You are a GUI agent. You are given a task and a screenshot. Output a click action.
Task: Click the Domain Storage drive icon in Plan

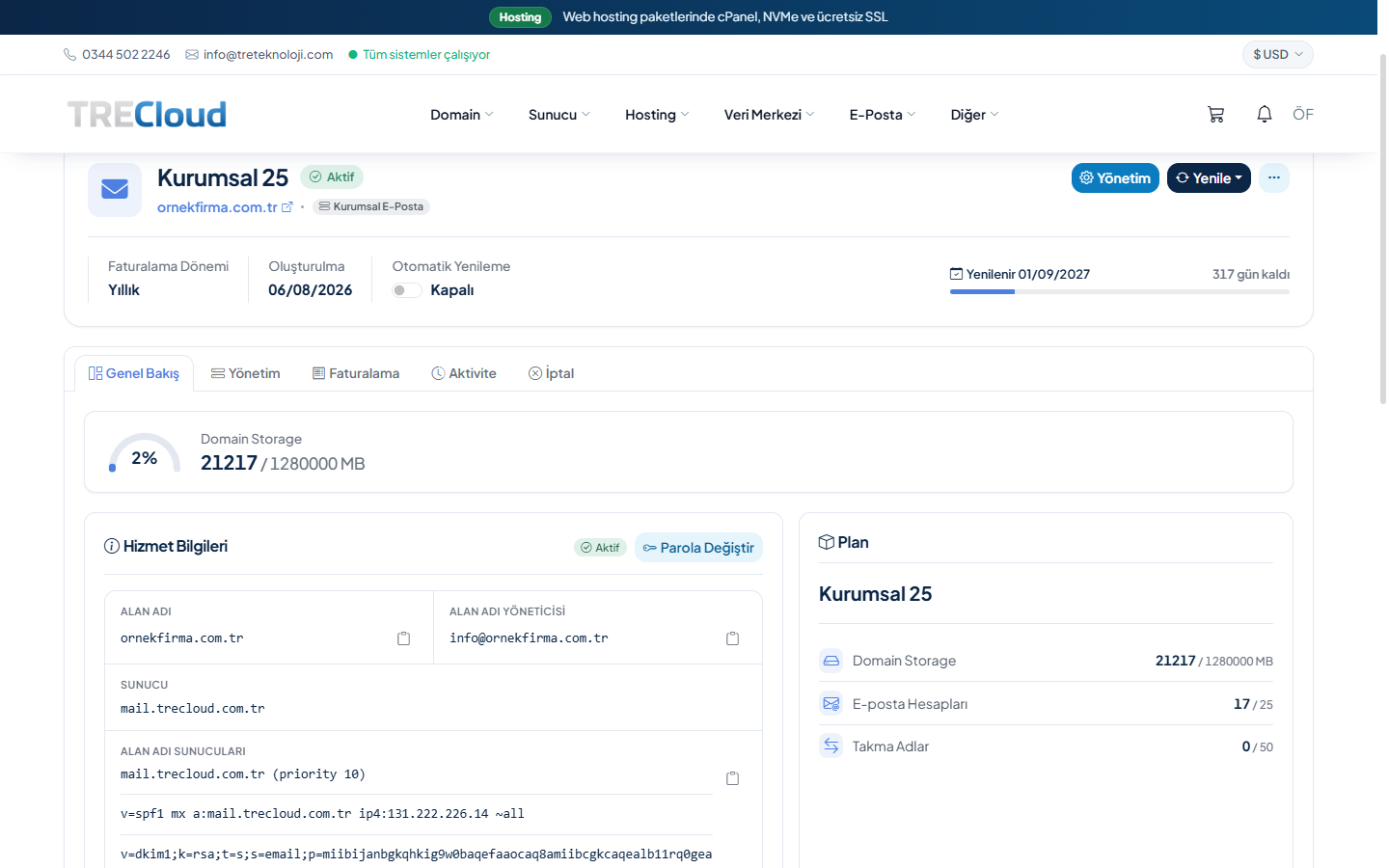click(x=831, y=661)
